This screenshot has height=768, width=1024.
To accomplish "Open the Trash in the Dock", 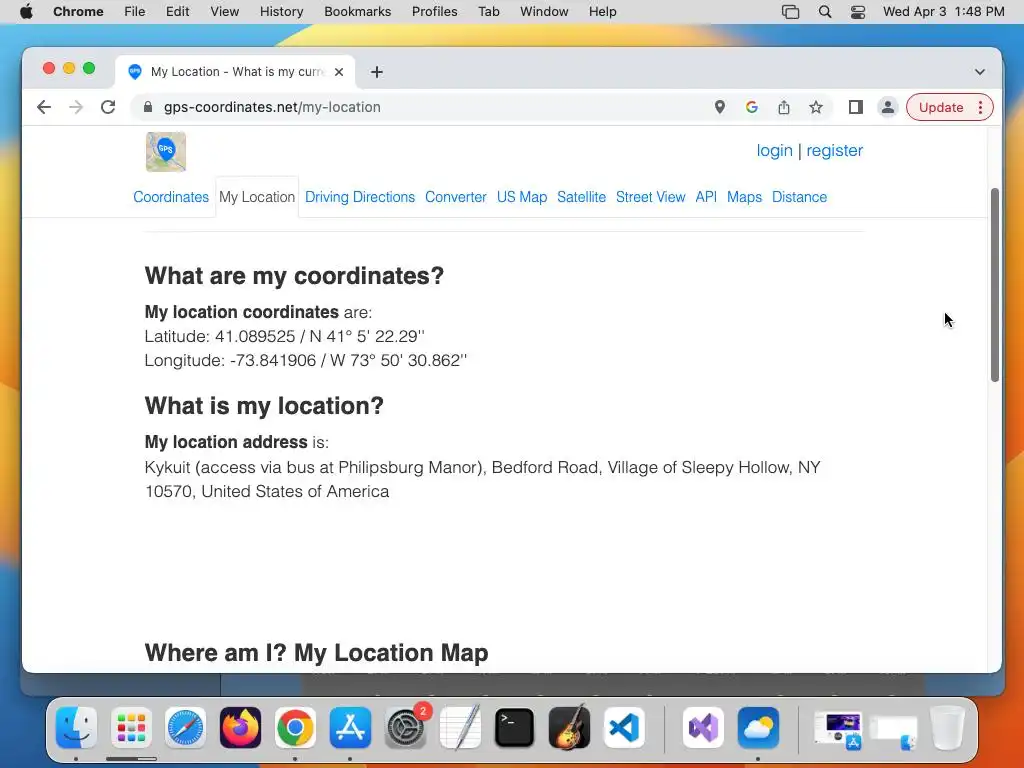I will pos(948,728).
